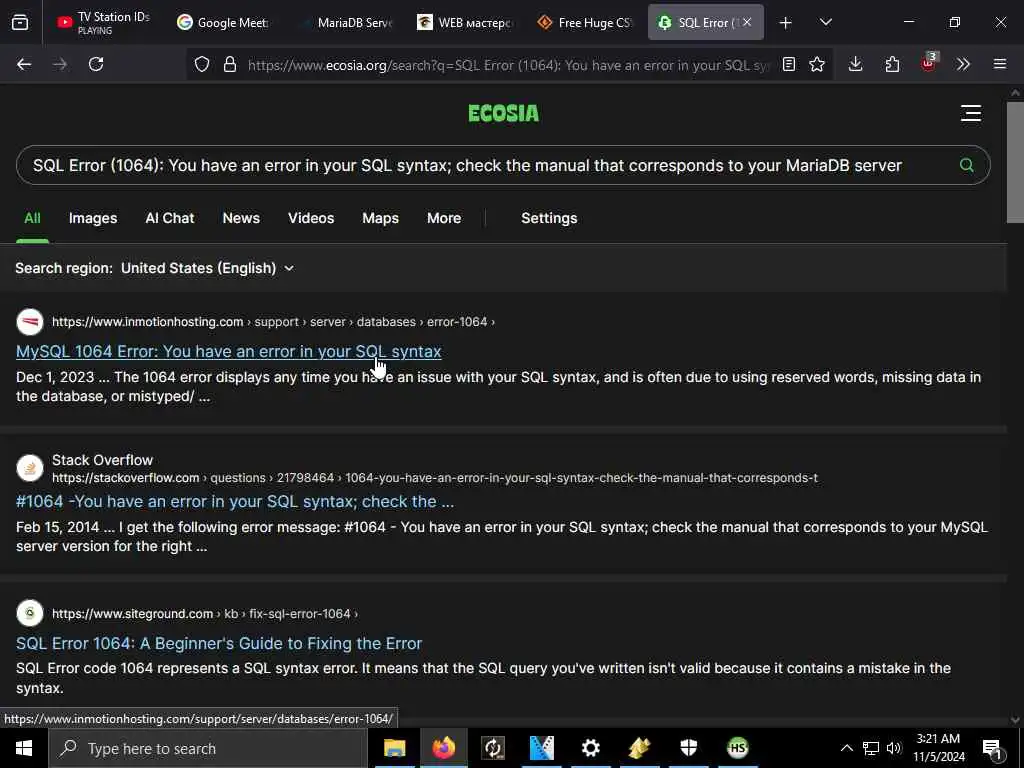Switch to TV Station IDs tab
The height and width of the screenshot is (768, 1024).
tap(103, 22)
